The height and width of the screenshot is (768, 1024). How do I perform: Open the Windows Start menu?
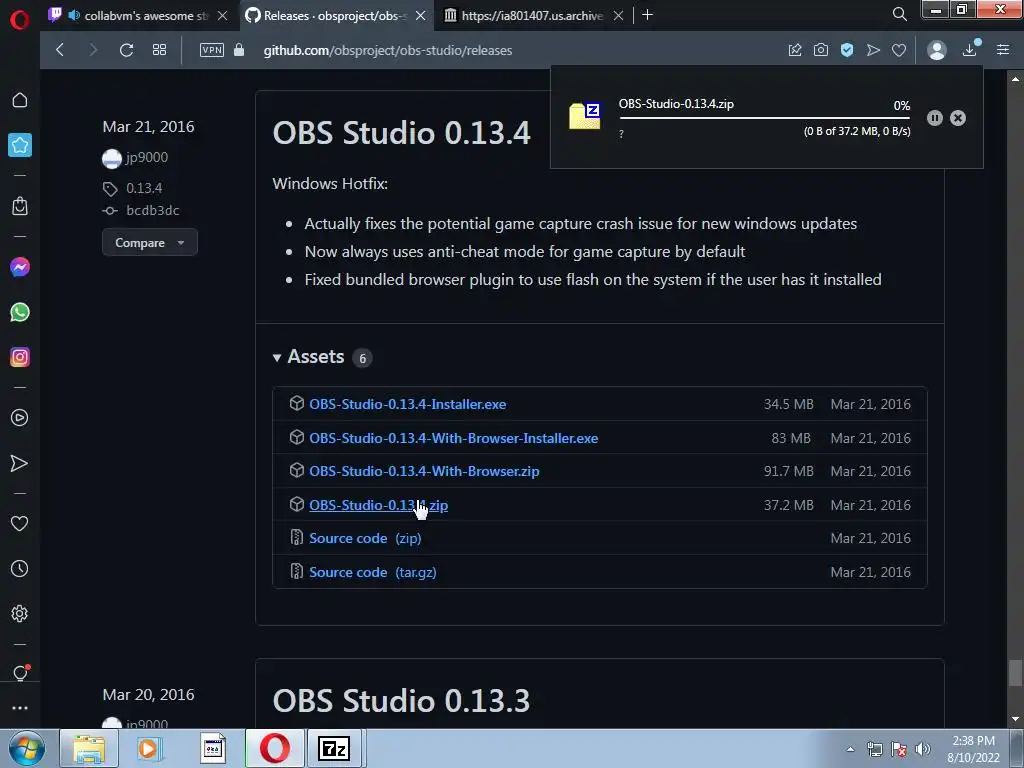point(26,748)
